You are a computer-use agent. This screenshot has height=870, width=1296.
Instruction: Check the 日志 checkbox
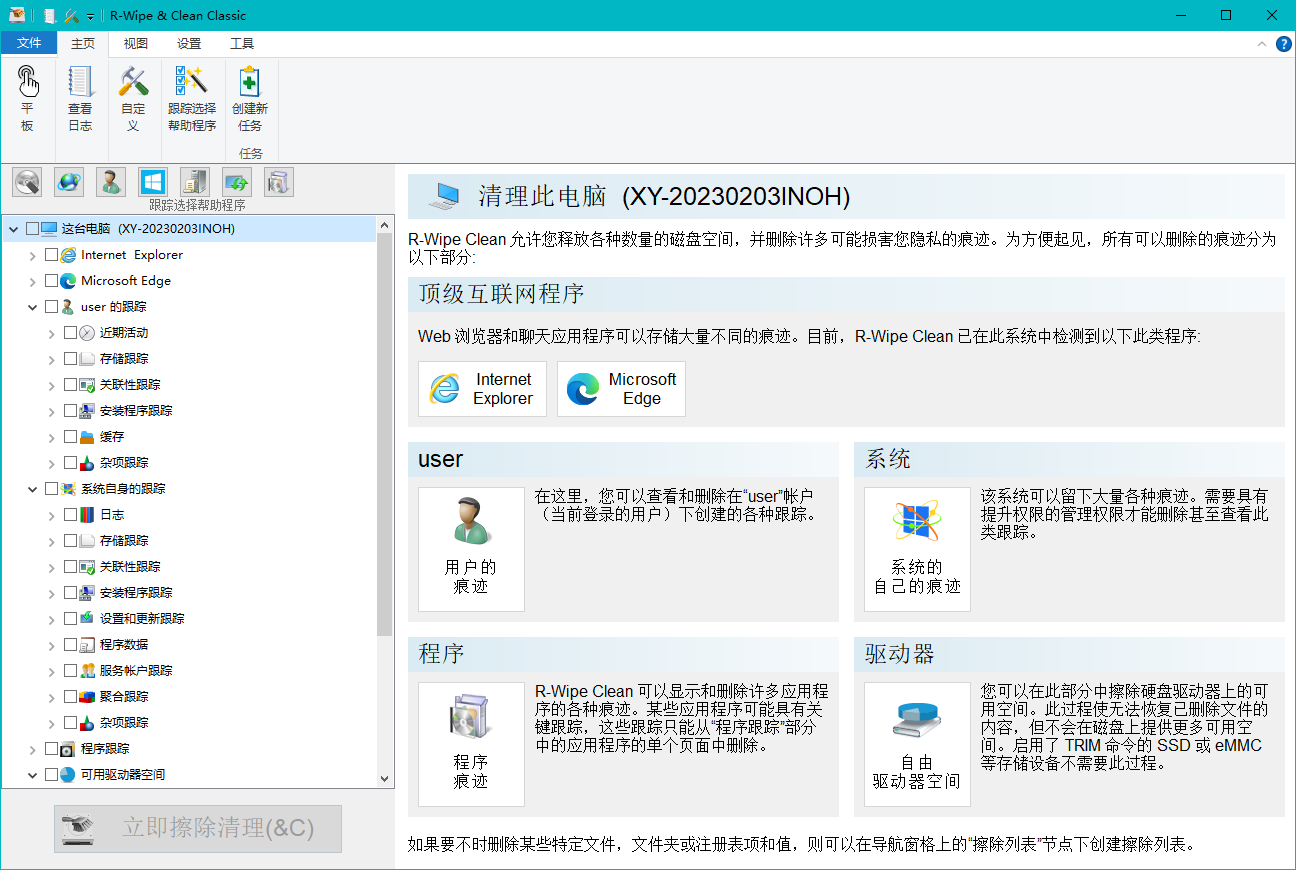point(71,515)
